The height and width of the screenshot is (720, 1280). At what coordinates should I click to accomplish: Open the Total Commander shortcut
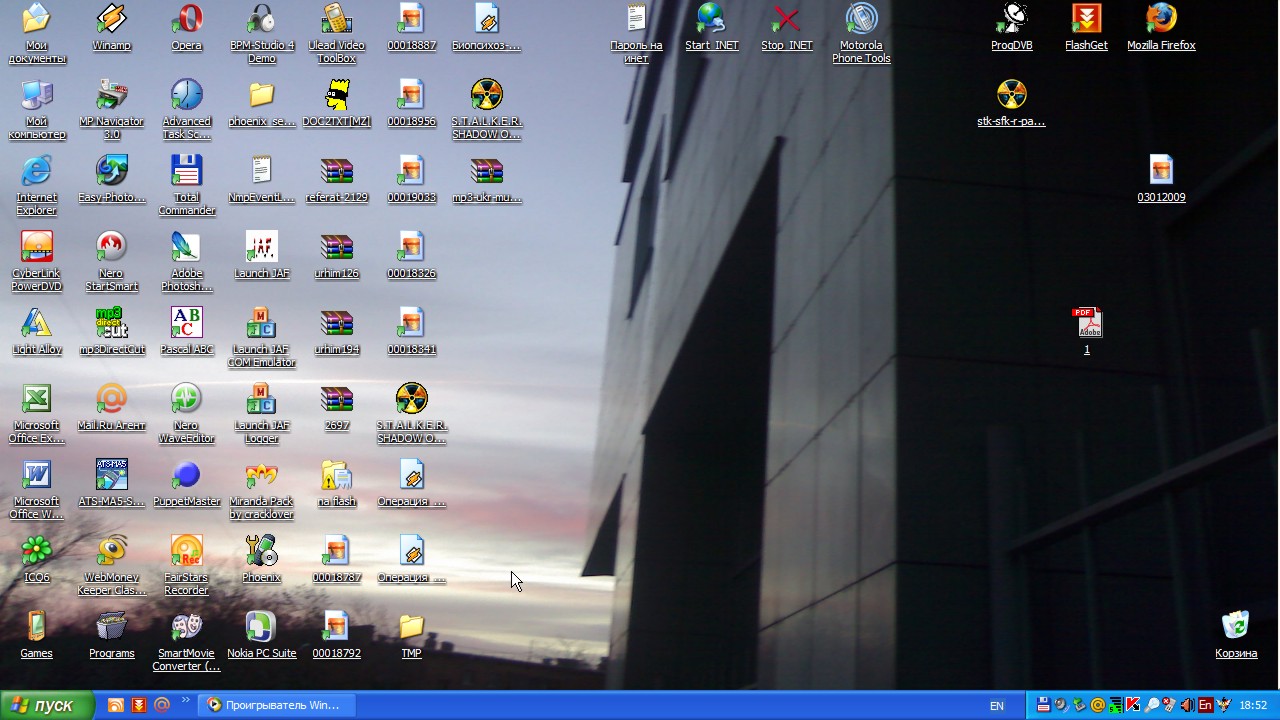click(x=186, y=184)
